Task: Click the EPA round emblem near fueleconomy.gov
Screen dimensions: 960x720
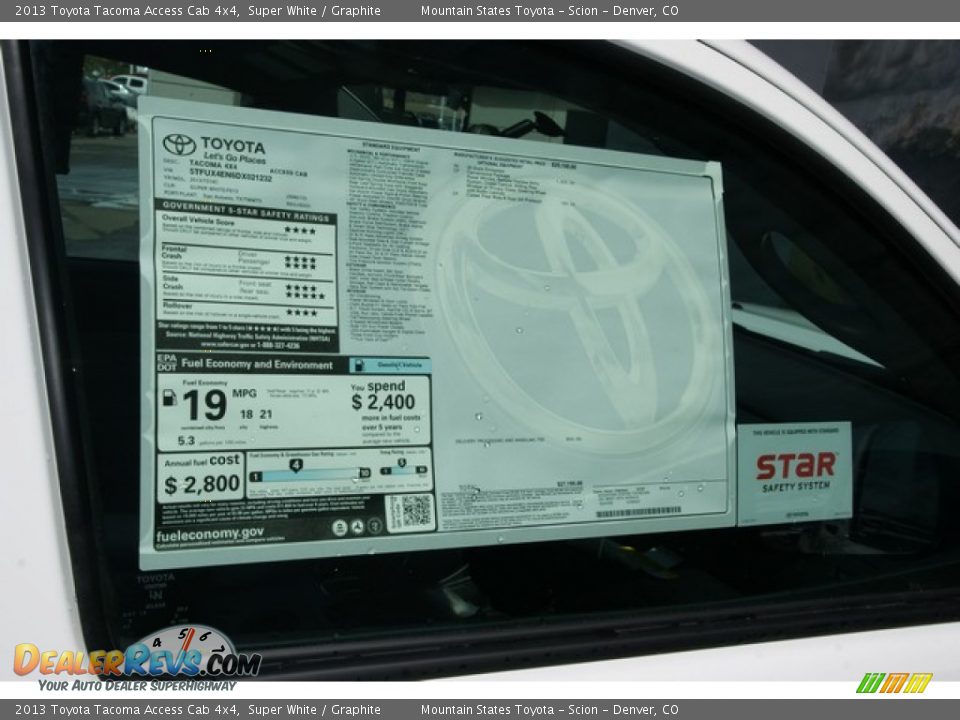Action: point(340,526)
